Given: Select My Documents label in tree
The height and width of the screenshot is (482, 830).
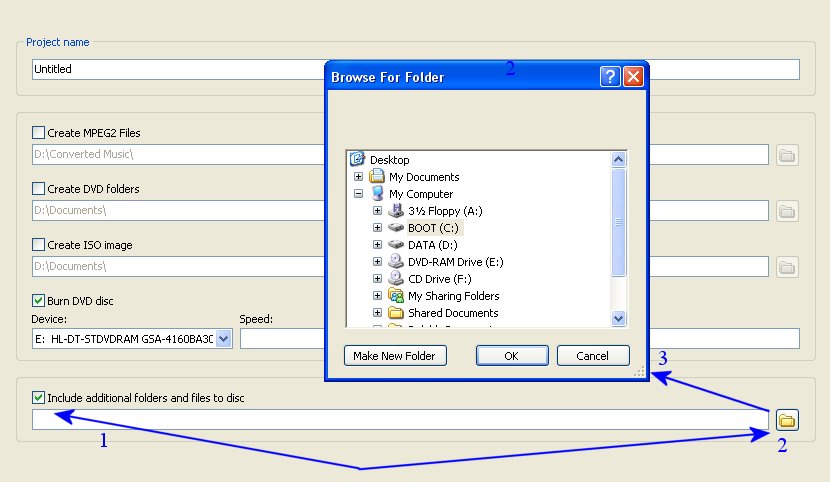Looking at the screenshot, I should coord(424,177).
